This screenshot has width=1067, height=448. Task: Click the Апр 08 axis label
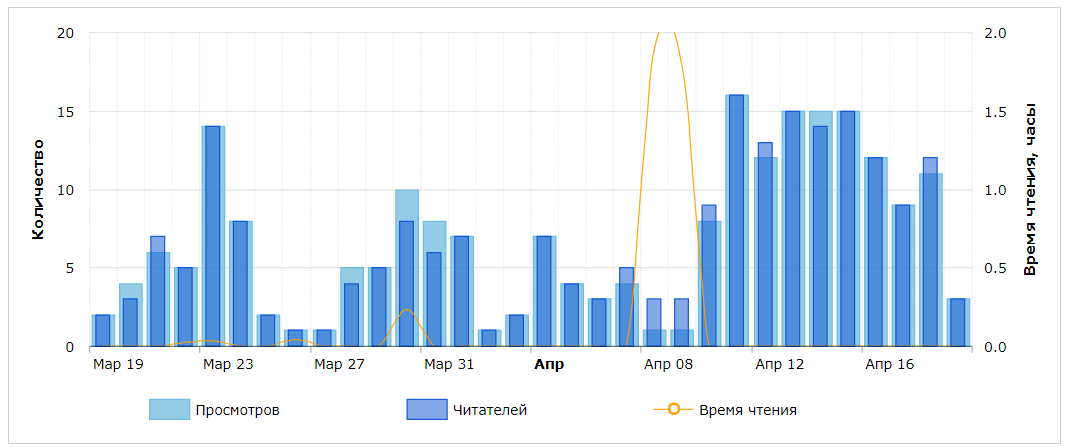pos(670,364)
